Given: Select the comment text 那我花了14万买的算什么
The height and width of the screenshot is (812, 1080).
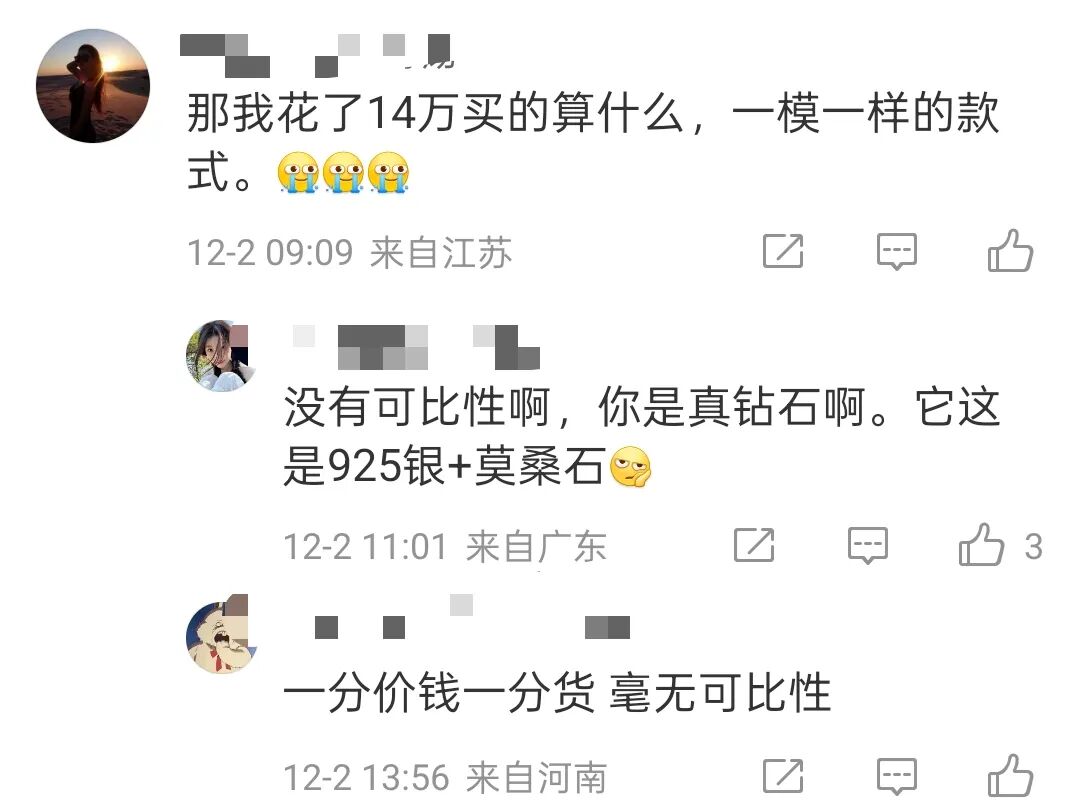Looking at the screenshot, I should point(435,113).
